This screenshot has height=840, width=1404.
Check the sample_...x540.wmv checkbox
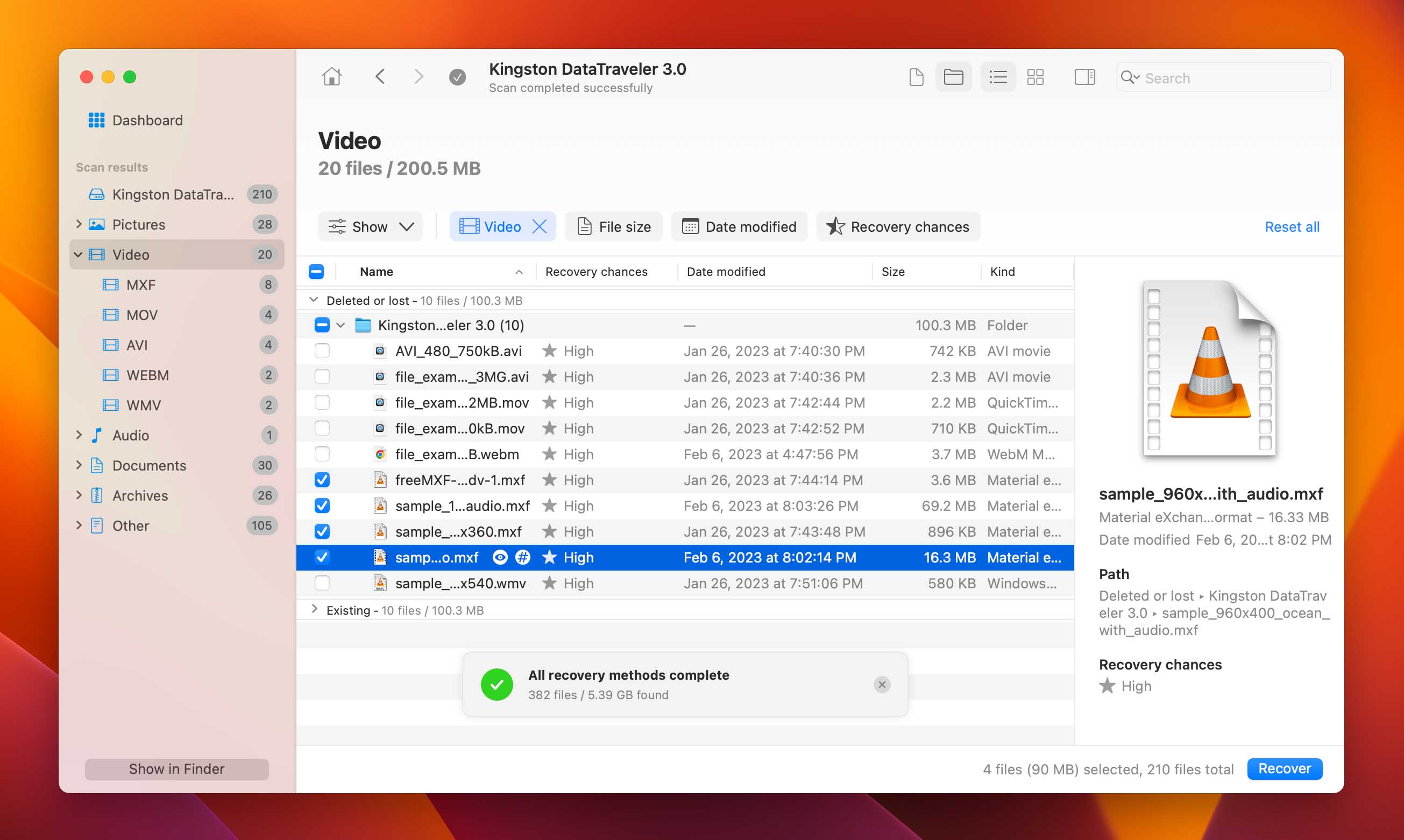point(322,583)
